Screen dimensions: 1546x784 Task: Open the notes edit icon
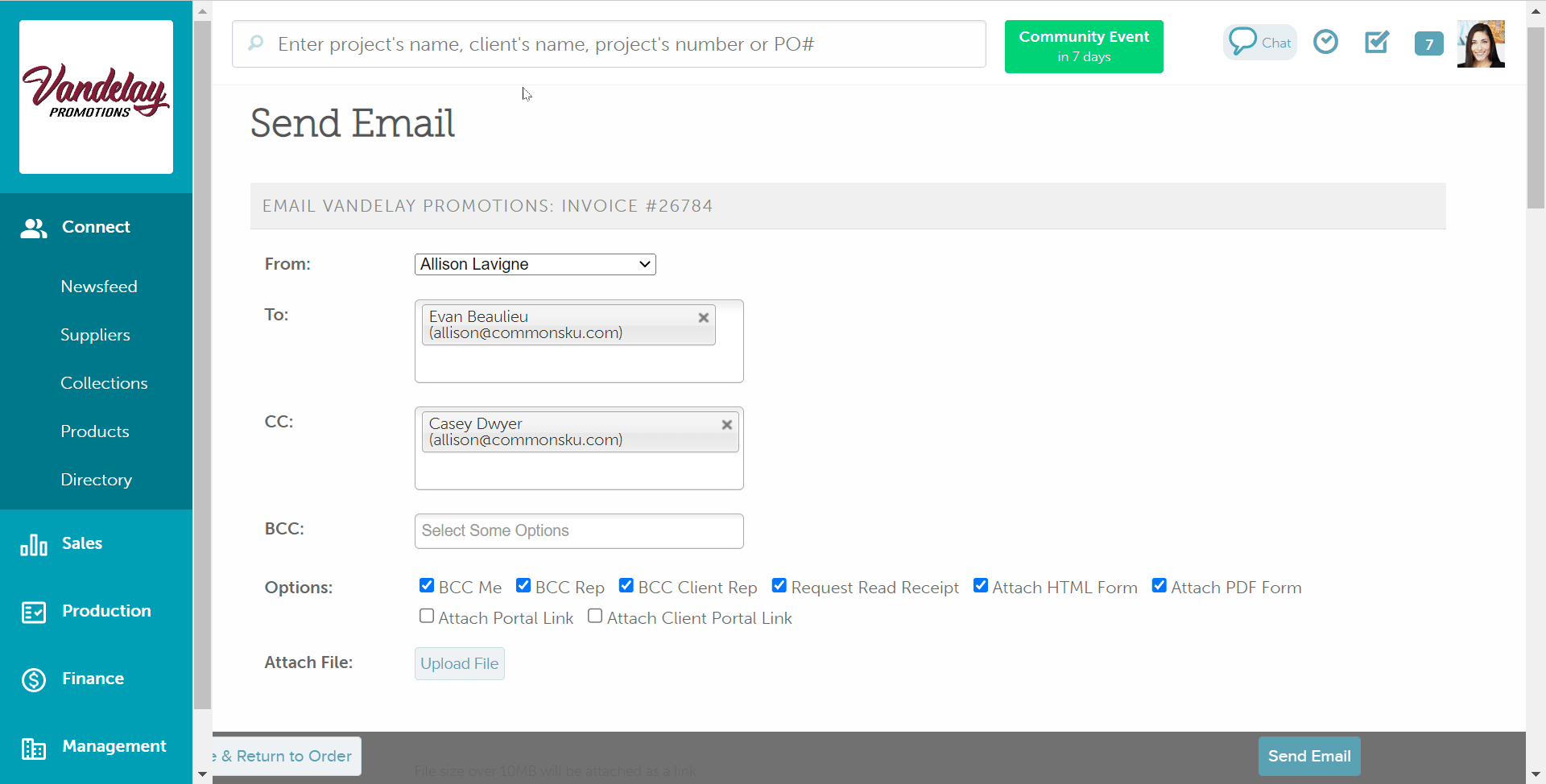[1377, 42]
